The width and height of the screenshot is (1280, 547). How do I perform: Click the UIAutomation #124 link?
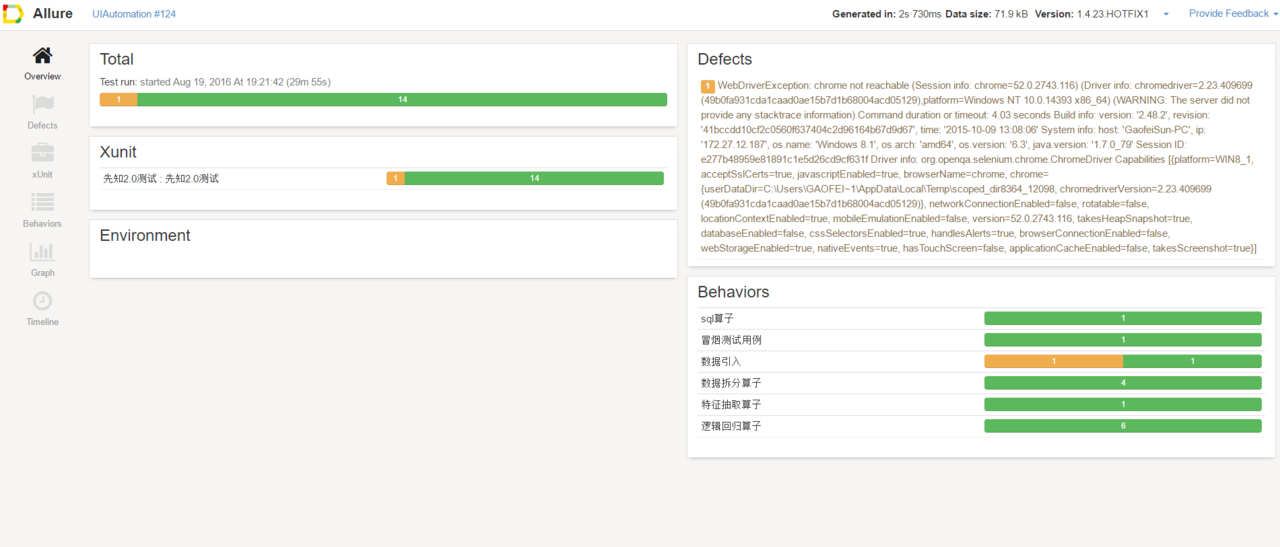[133, 14]
